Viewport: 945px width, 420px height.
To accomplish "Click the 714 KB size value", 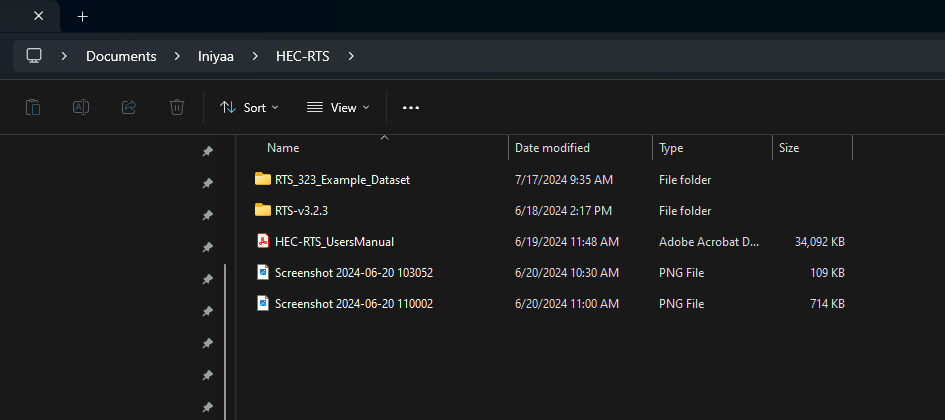I will (x=827, y=304).
